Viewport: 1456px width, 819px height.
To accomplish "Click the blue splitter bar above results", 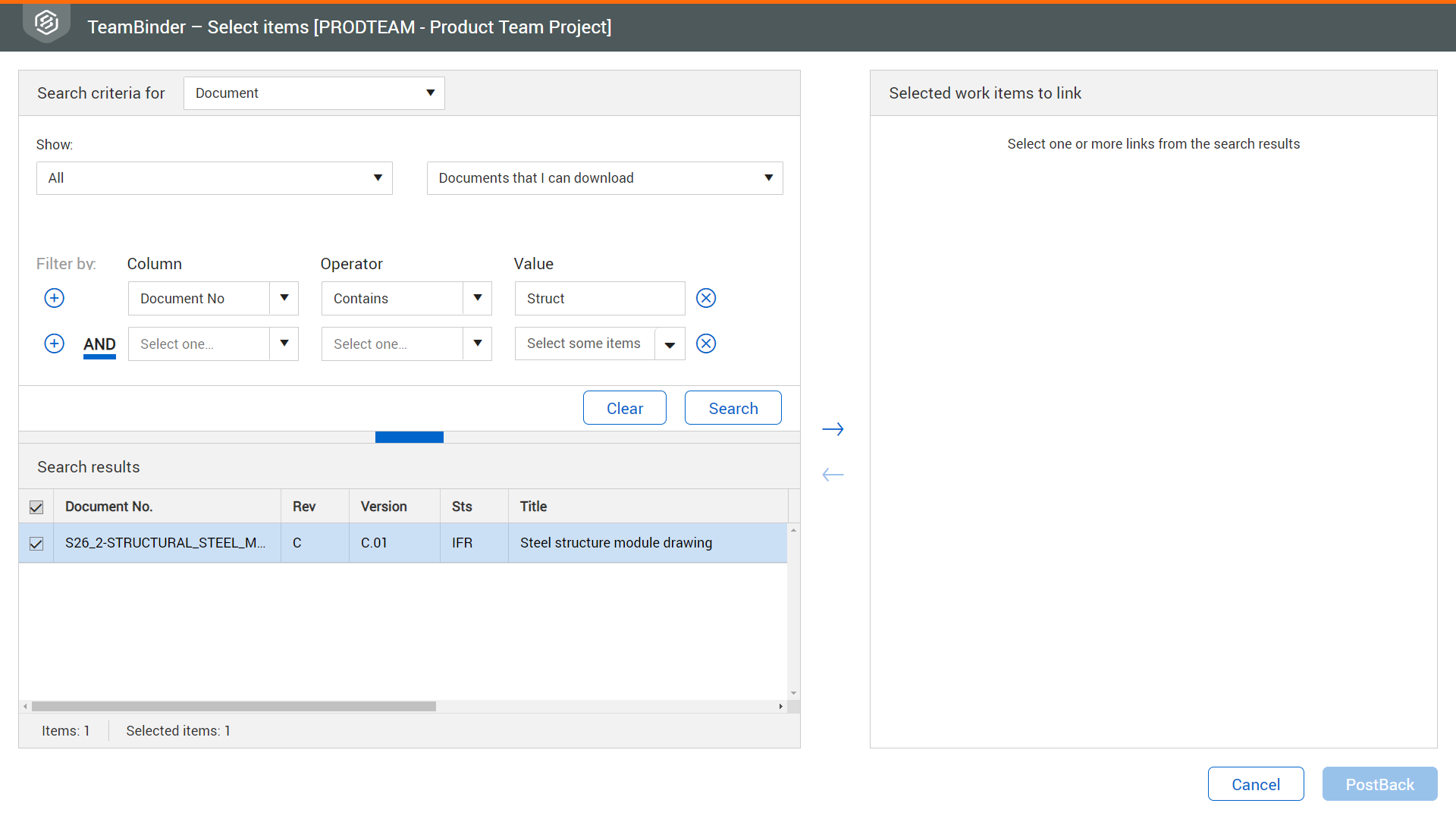I will [x=409, y=437].
